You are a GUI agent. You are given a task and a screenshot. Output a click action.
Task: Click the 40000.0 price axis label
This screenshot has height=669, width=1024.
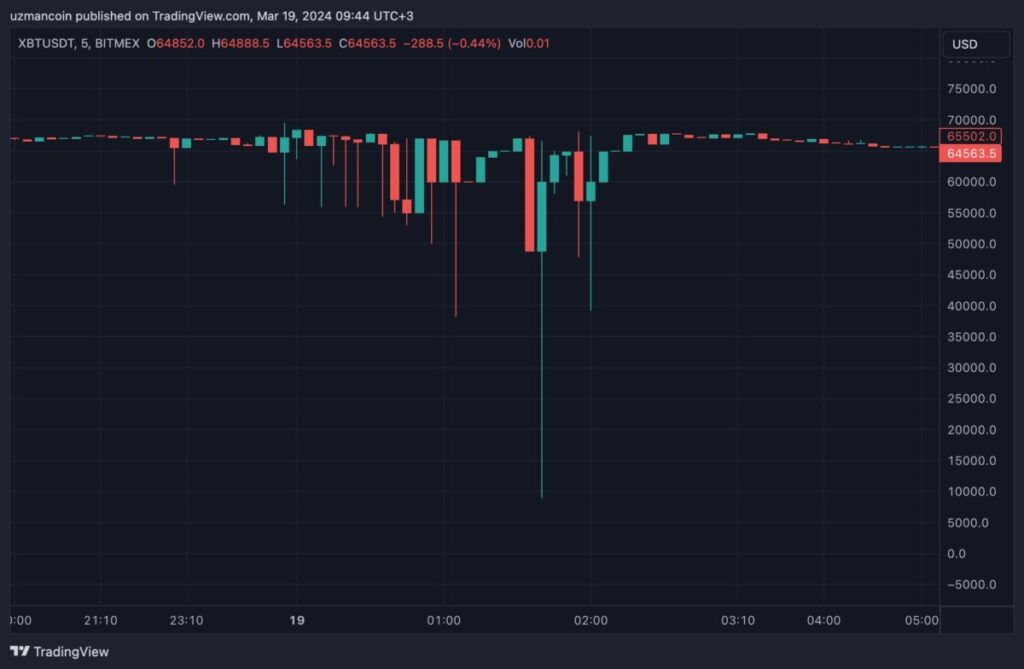pyautogui.click(x=971, y=305)
